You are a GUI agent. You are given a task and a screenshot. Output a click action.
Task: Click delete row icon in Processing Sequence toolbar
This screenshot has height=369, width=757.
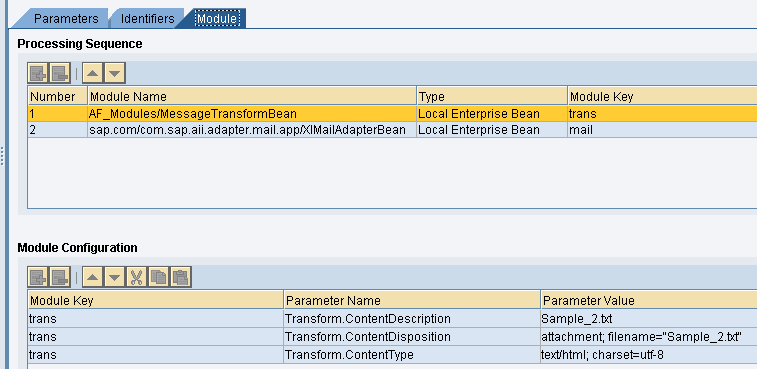tap(60, 73)
